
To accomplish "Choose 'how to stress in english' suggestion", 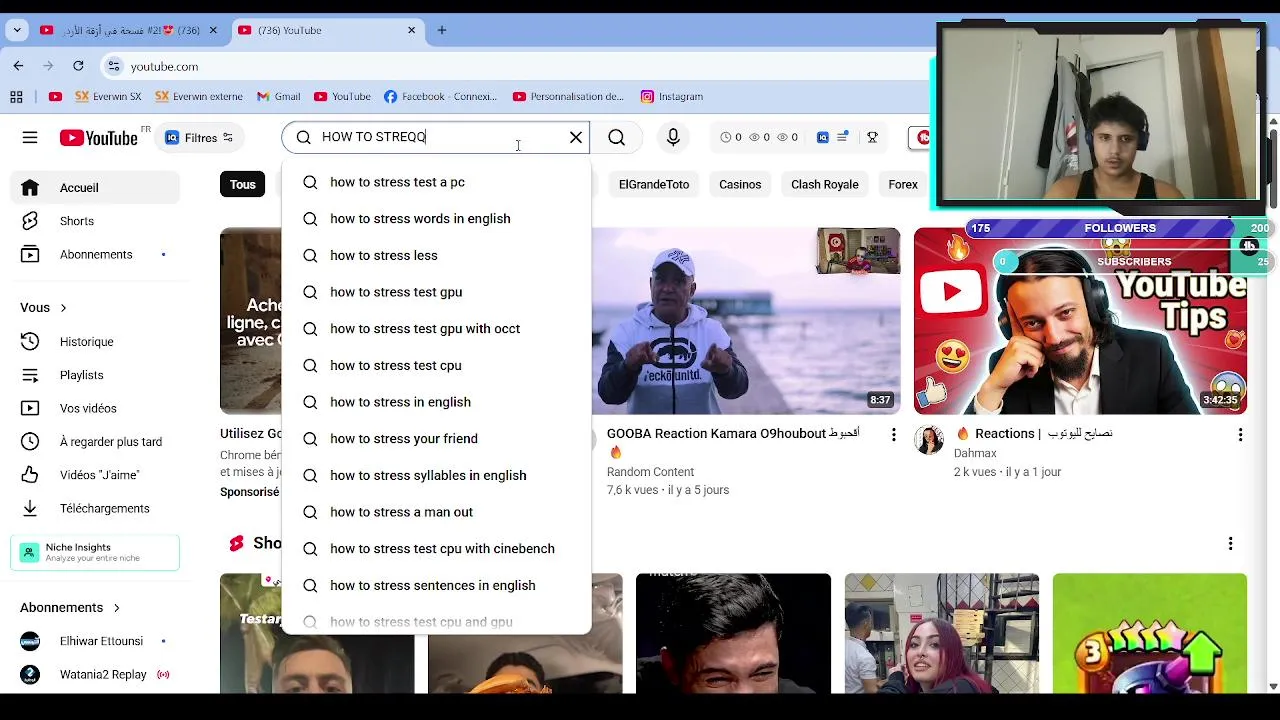I will click(x=437, y=402).
